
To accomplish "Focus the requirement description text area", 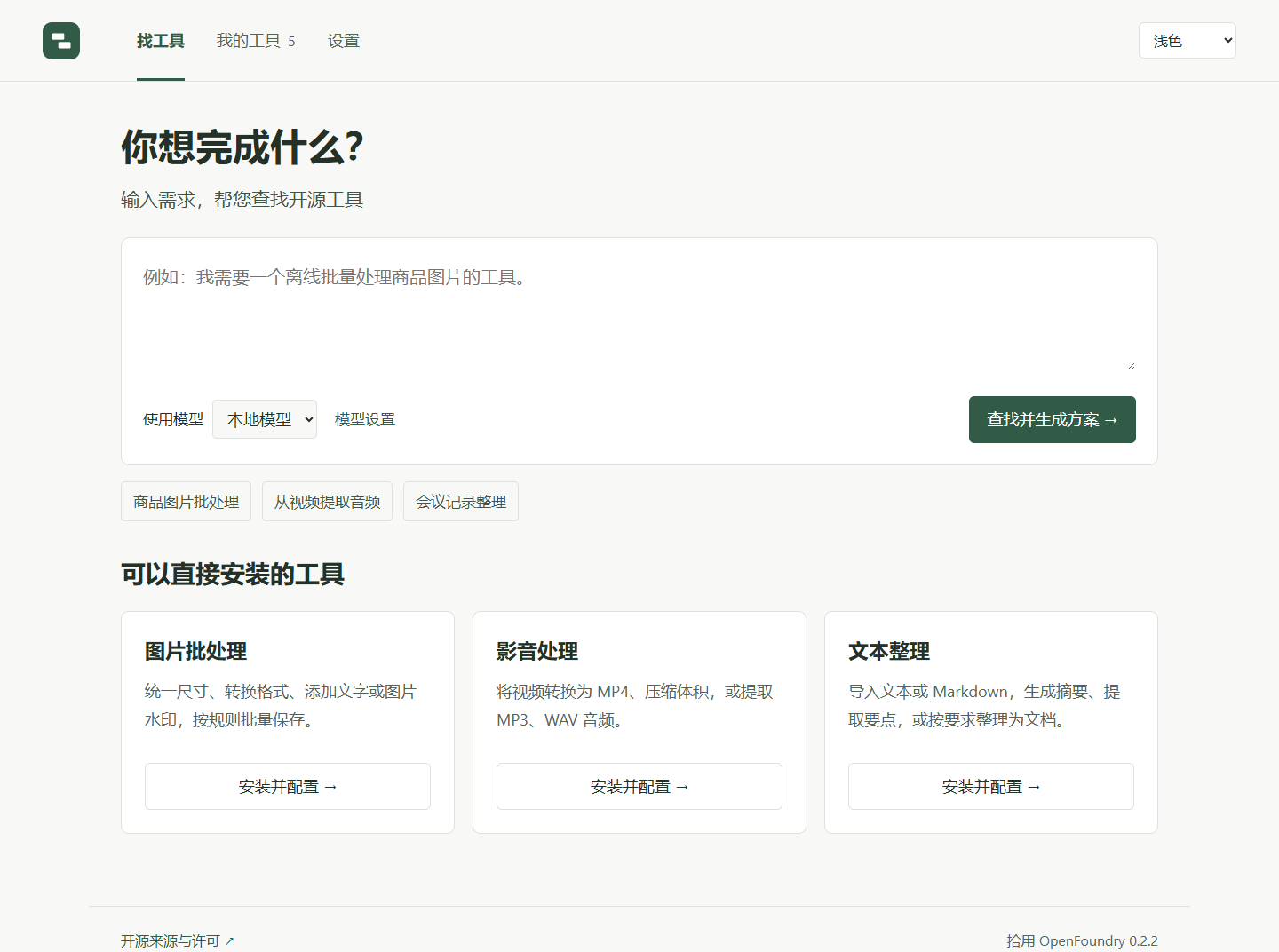I will point(639,316).
